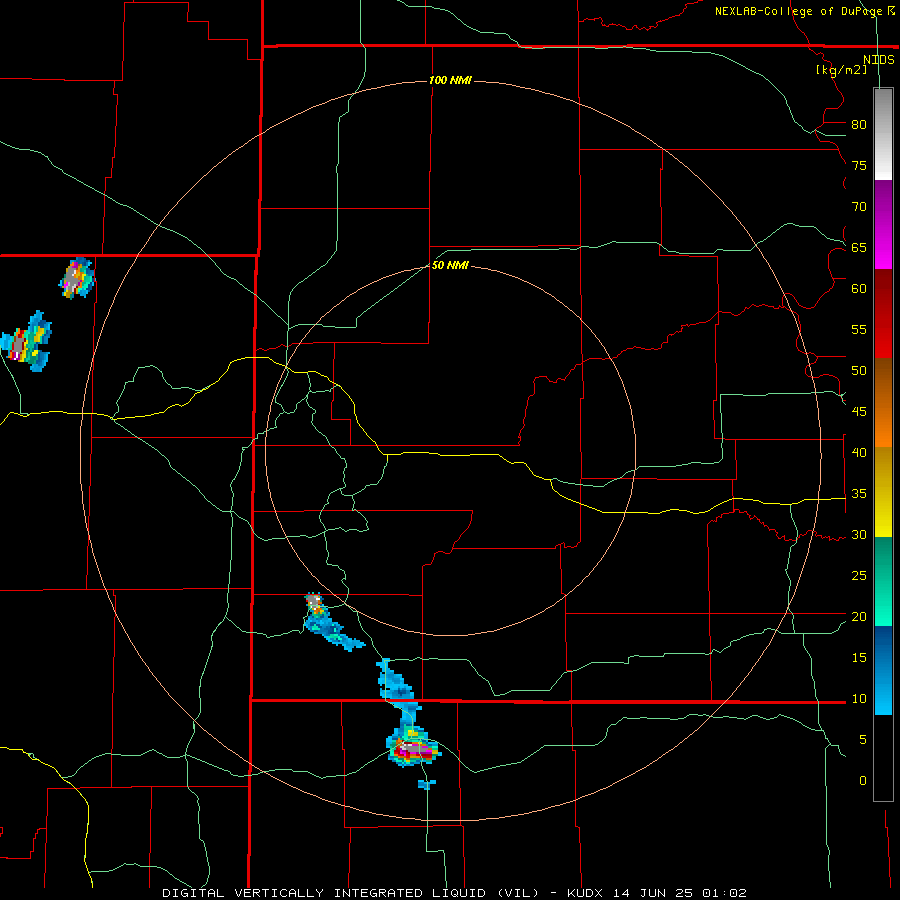Click the NIDS label above the color scale
The height and width of the screenshot is (900, 900).
pyautogui.click(x=879, y=59)
